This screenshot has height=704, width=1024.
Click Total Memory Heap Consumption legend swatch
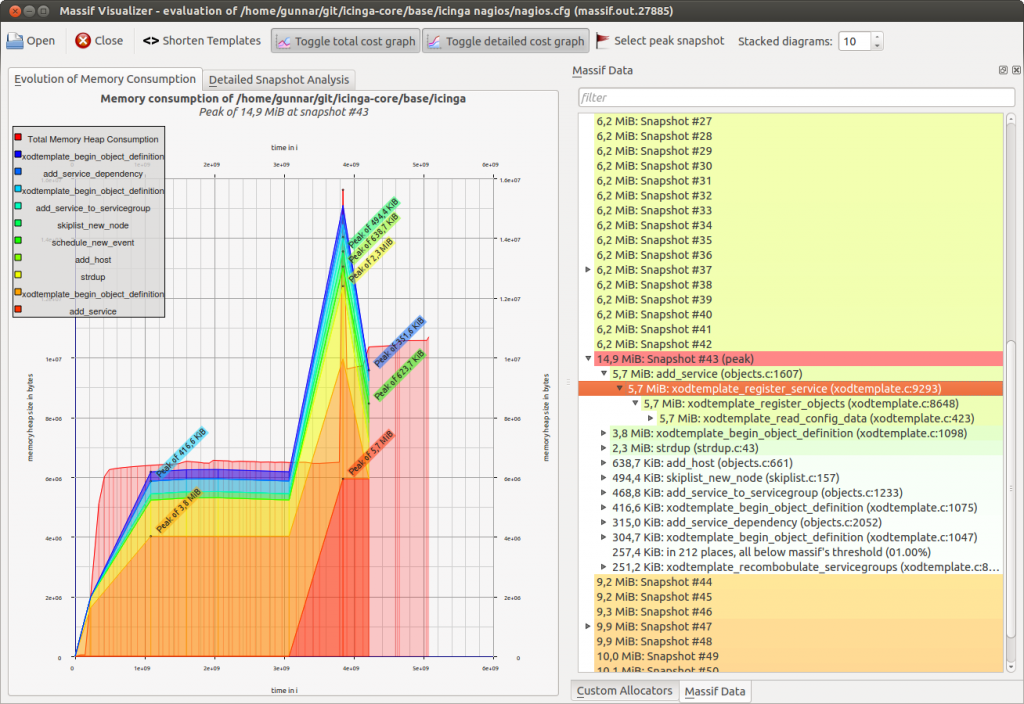(x=18, y=138)
